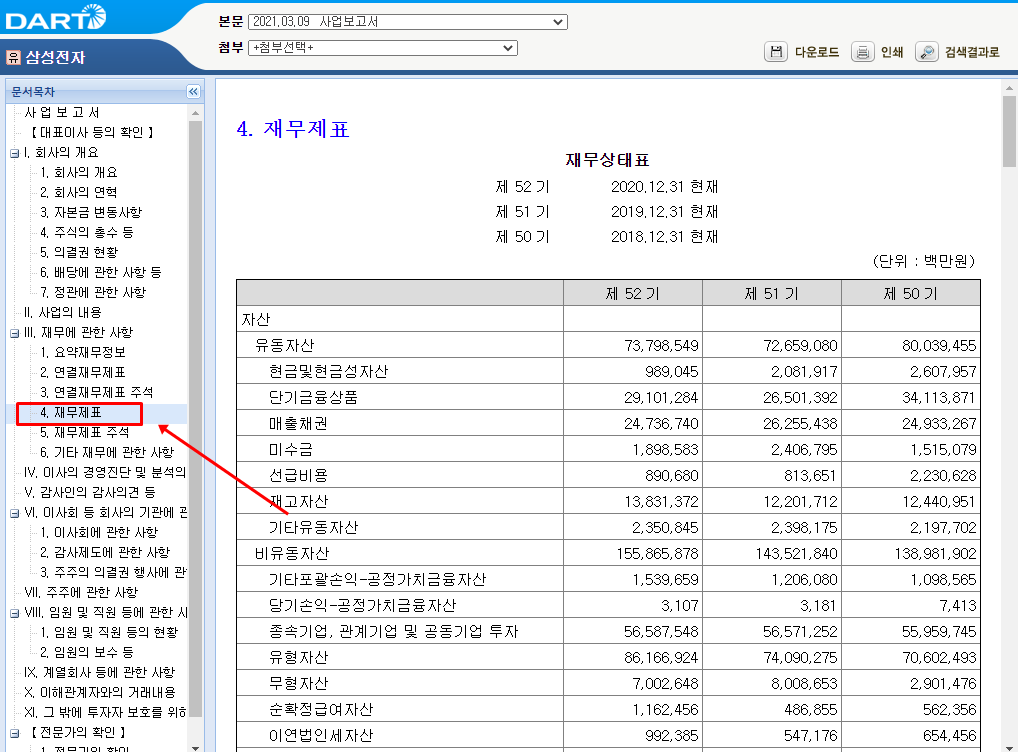Click the highlighted 4. 재무제표 menu entry

70,412
